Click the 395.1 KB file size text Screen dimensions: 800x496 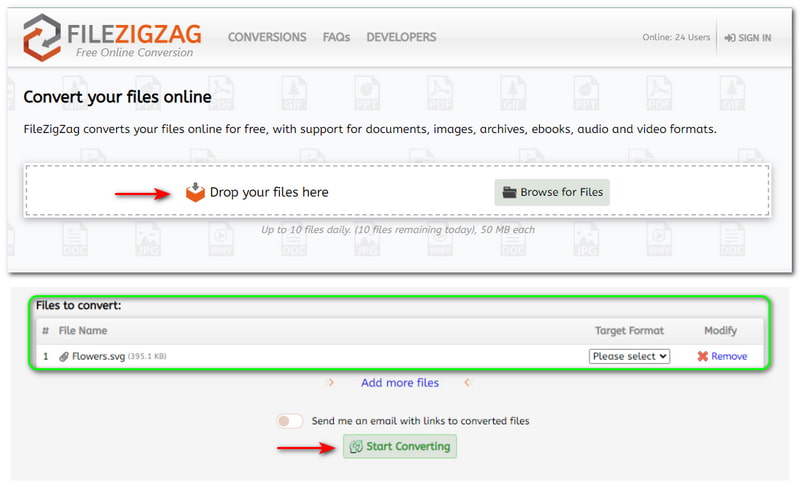coord(147,356)
